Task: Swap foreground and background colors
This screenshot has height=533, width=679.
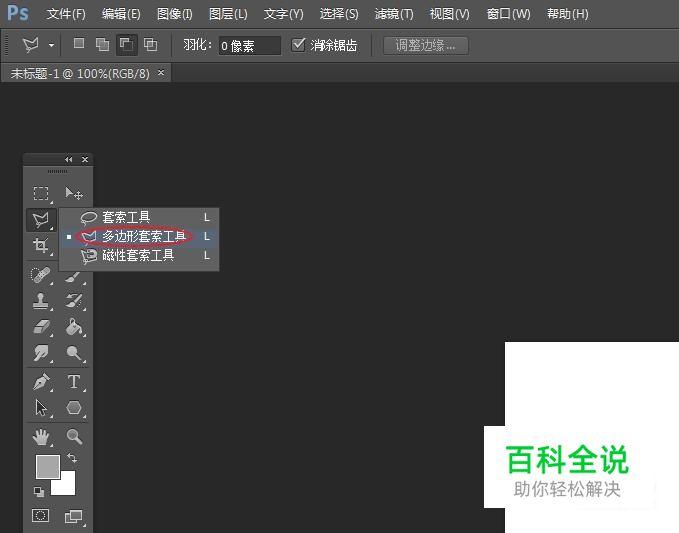Action: 72,458
